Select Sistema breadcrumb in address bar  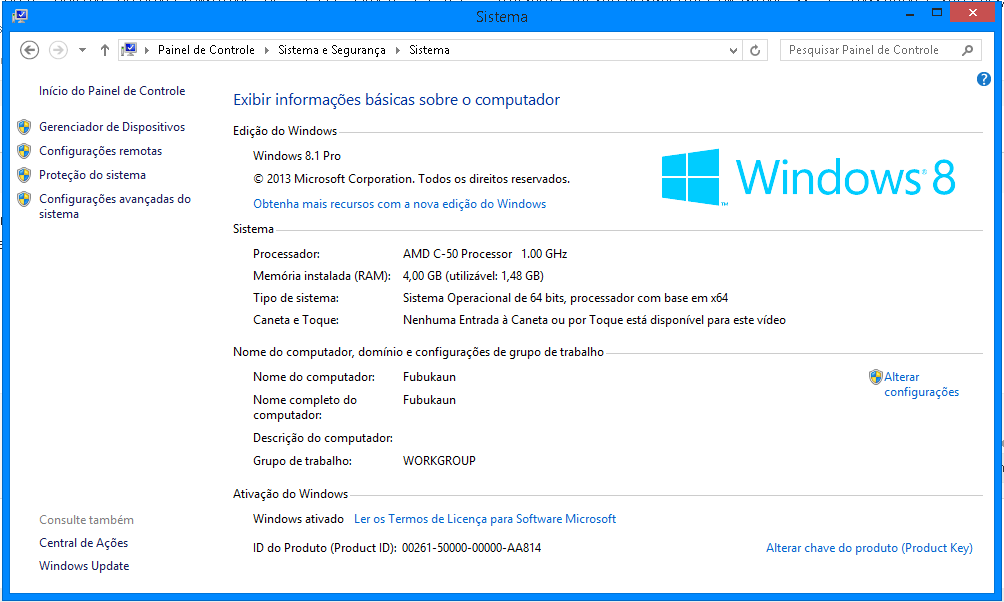(429, 50)
